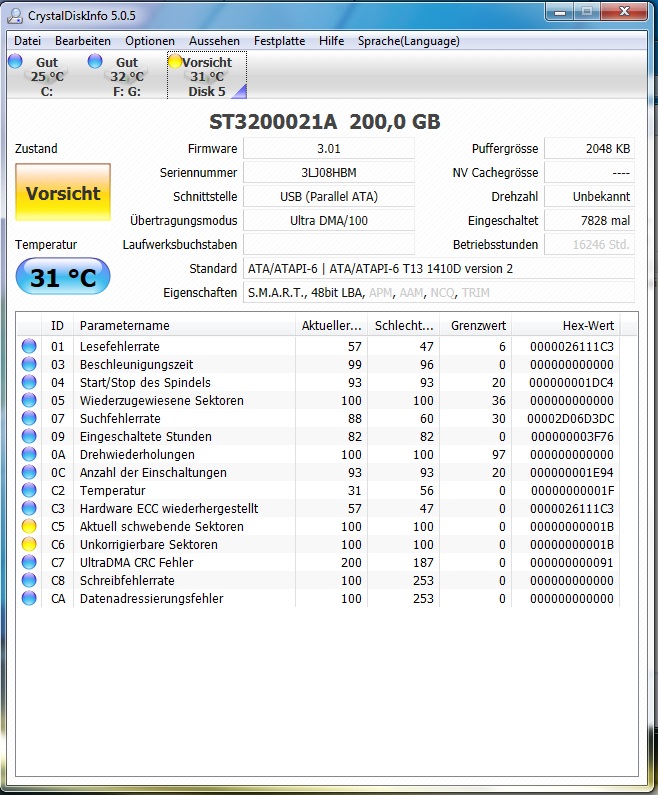This screenshot has width=658, height=795.
Task: Click the yellow icon for Aktuell schwebende Sektoren
Action: (x=29, y=526)
